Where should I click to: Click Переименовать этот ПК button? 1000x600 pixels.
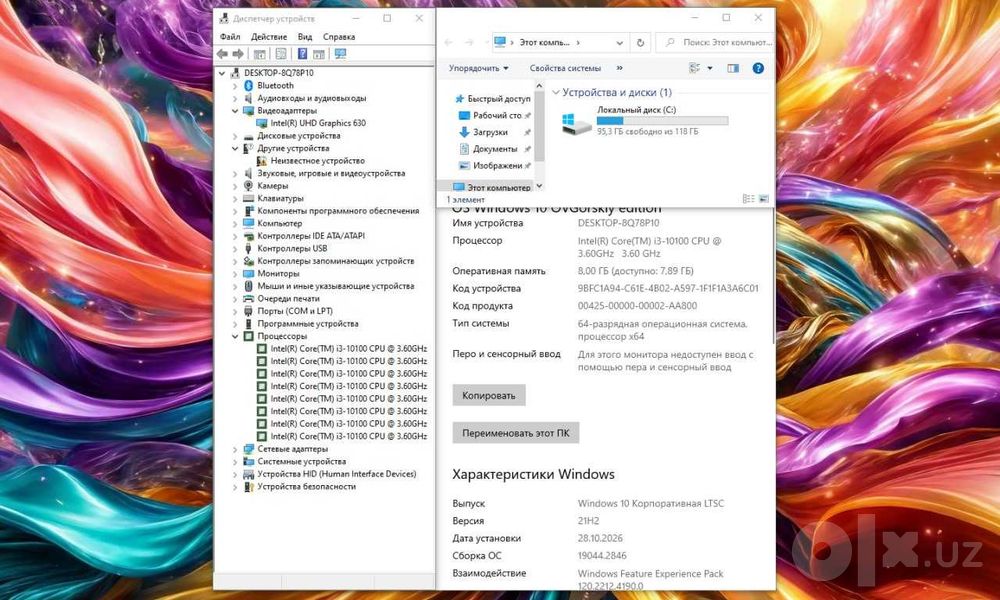click(x=515, y=433)
